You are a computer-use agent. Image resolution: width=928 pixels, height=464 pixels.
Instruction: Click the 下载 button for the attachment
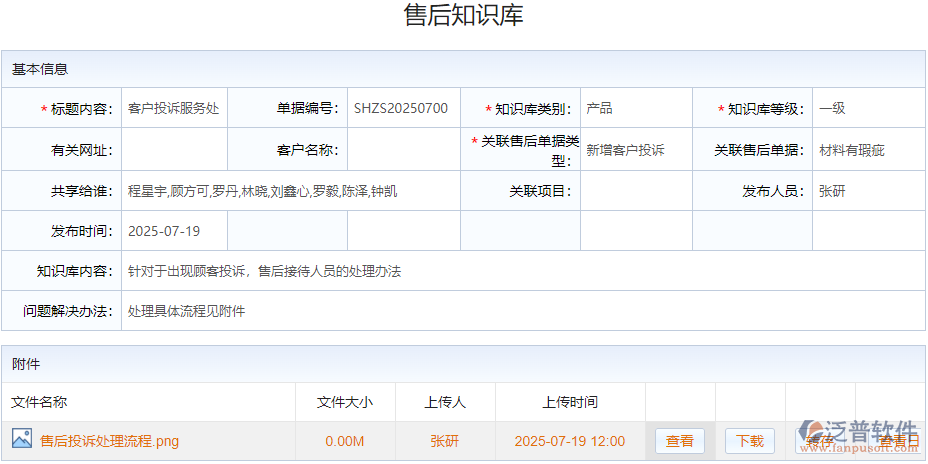coord(750,441)
